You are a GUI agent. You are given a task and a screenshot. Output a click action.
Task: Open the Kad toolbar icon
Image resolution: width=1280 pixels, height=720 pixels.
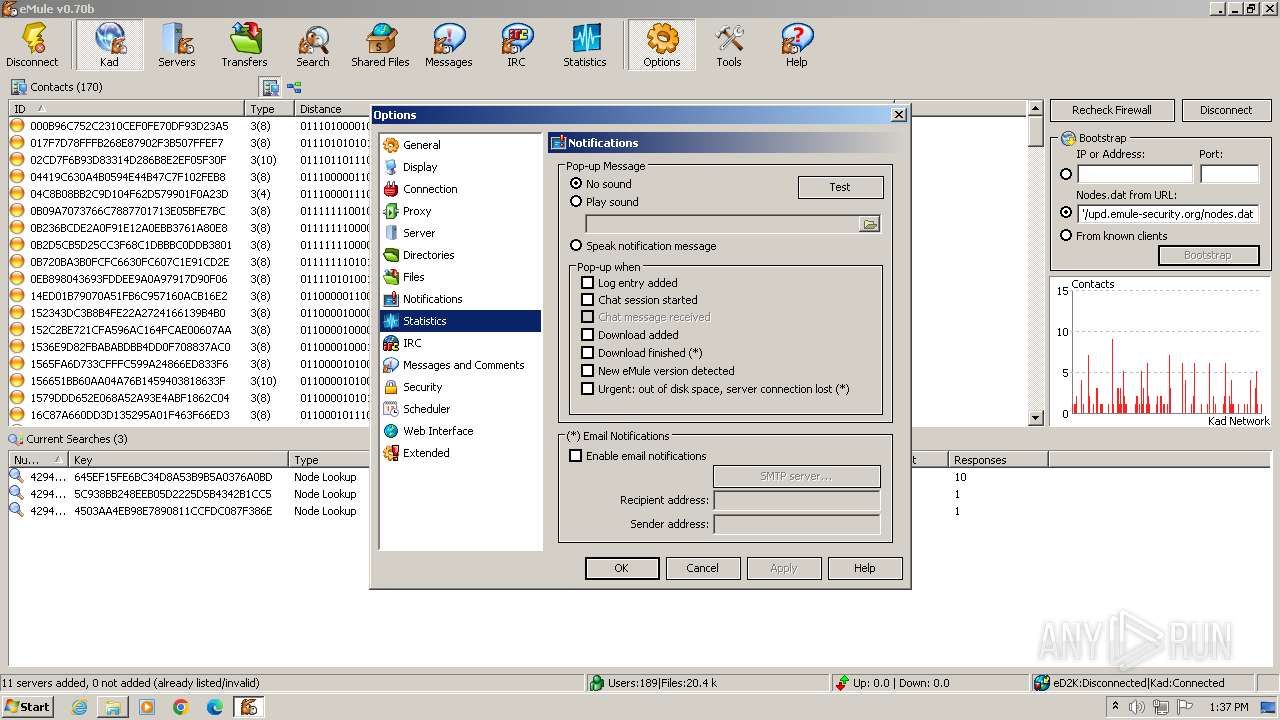[x=109, y=45]
